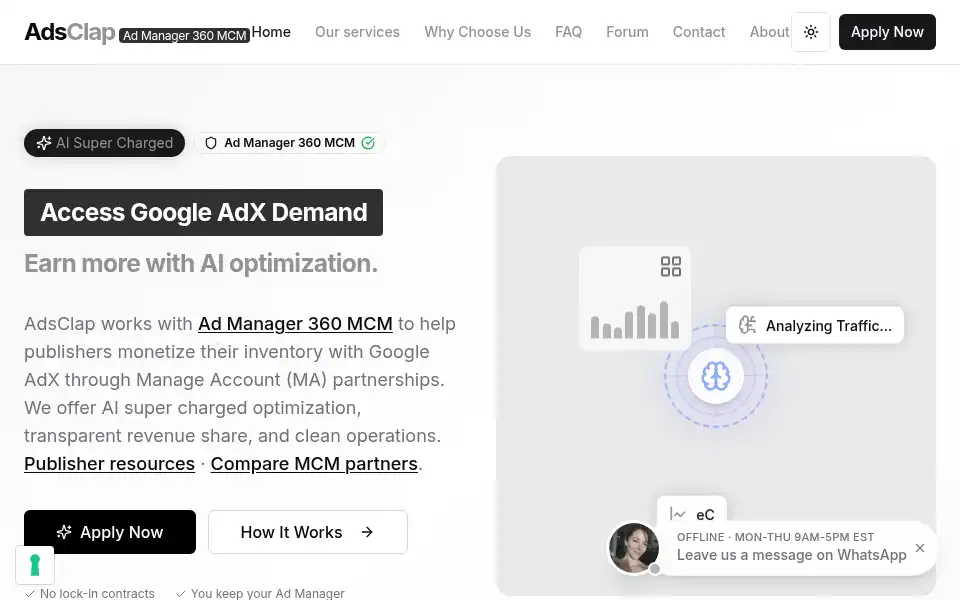Click the green keyhole privacy icon
Screen dimensions: 960x600
(35, 565)
